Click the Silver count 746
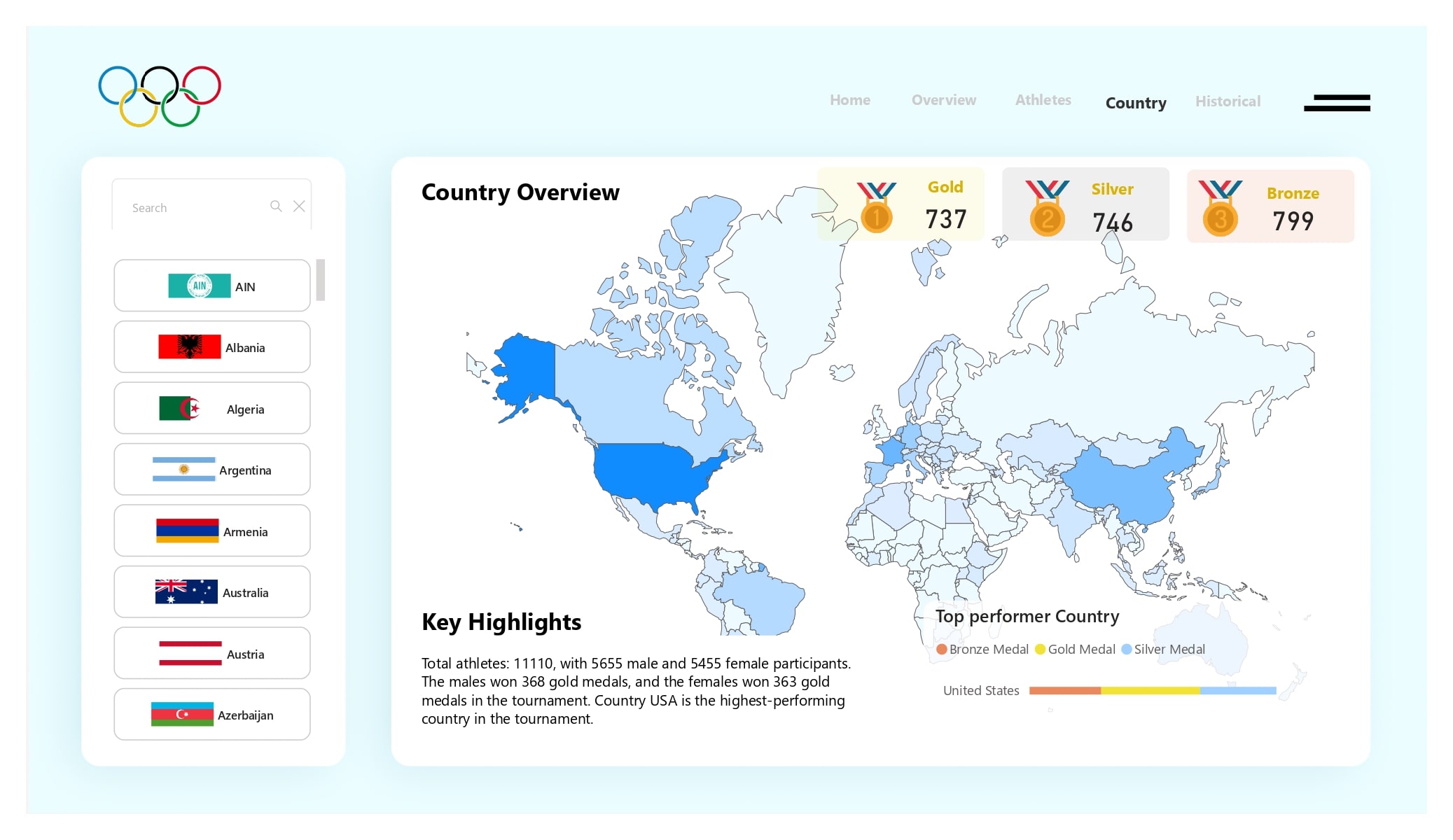 pos(1113,223)
